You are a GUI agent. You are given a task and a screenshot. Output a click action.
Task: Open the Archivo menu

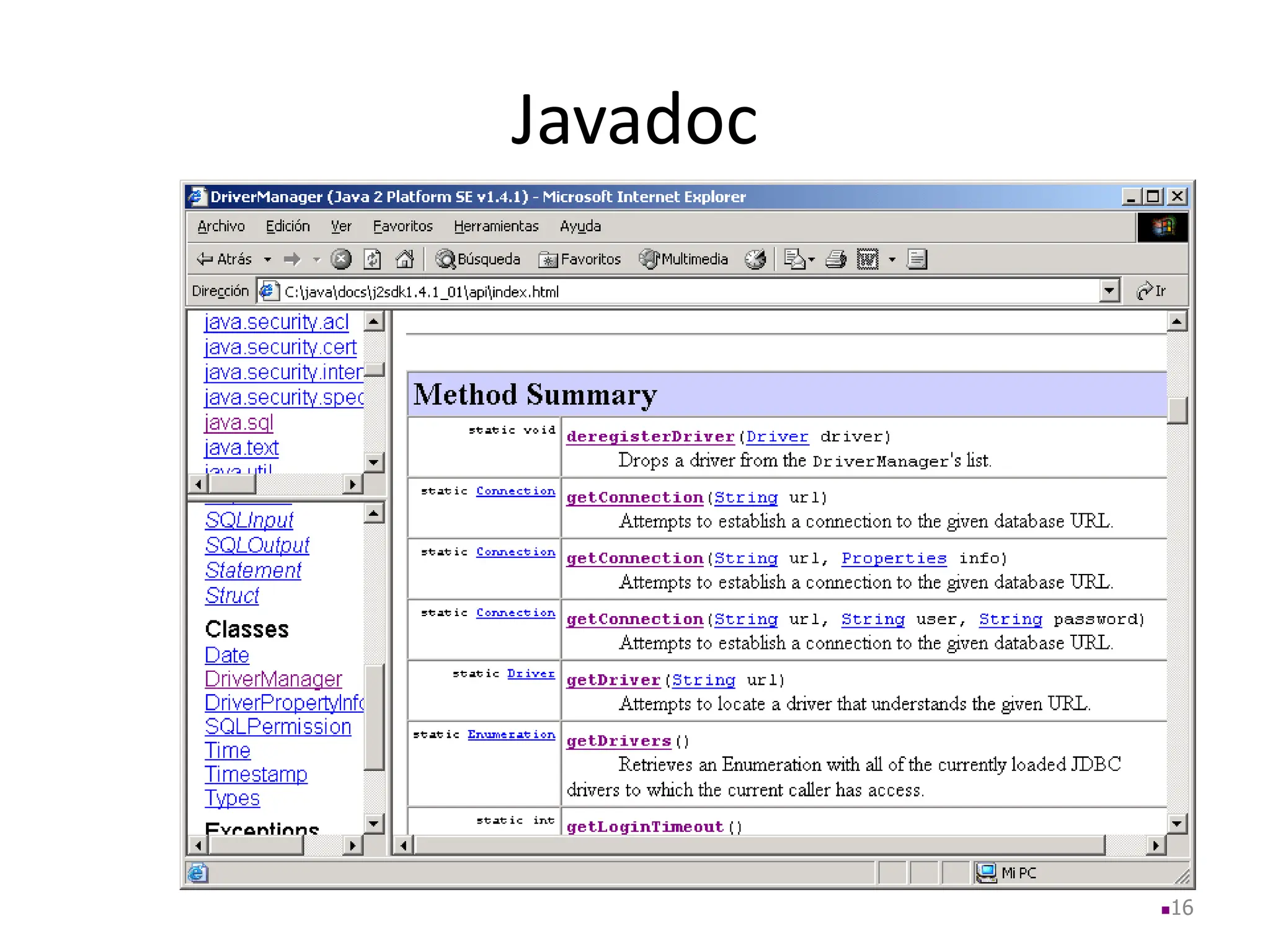click(221, 226)
